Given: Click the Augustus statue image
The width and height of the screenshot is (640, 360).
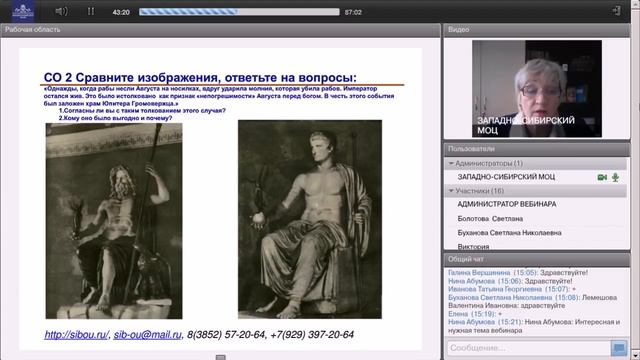Looking at the screenshot, I should pos(310,219).
